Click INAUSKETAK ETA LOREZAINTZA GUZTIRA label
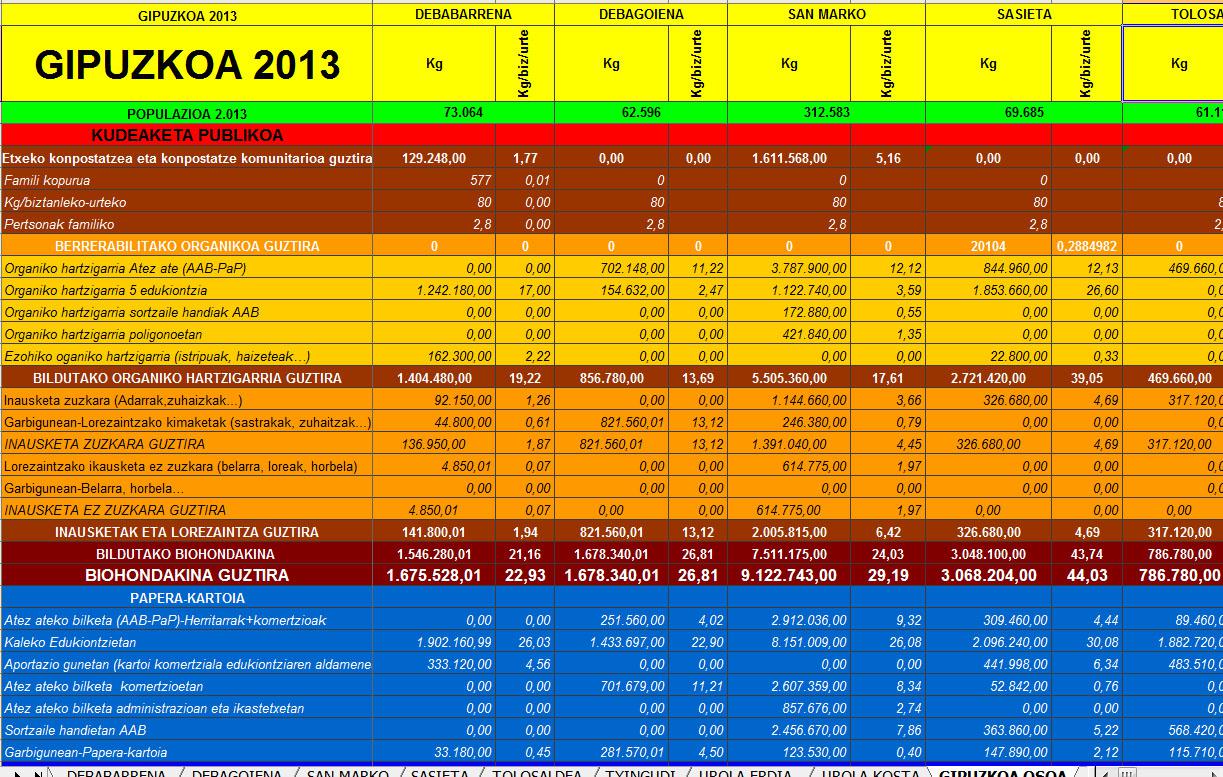This screenshot has width=1223, height=777. pos(187,532)
